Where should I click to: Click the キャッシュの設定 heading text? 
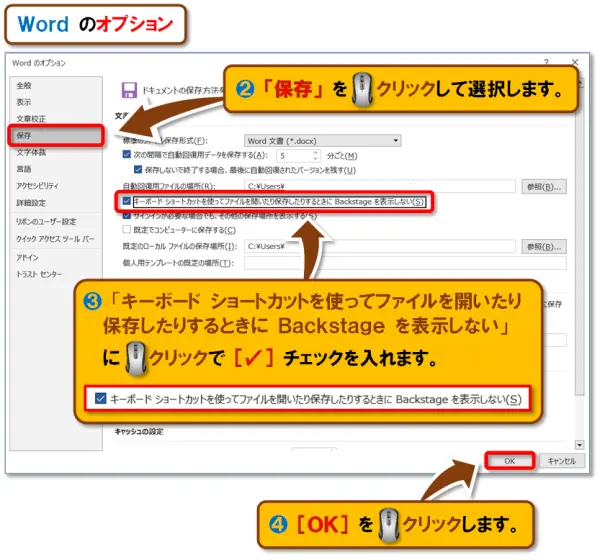coord(139,431)
